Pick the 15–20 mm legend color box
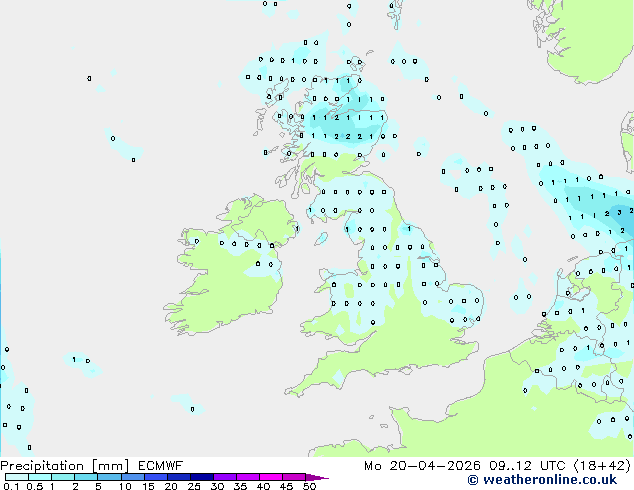This screenshot has width=634, height=490. coord(156,477)
